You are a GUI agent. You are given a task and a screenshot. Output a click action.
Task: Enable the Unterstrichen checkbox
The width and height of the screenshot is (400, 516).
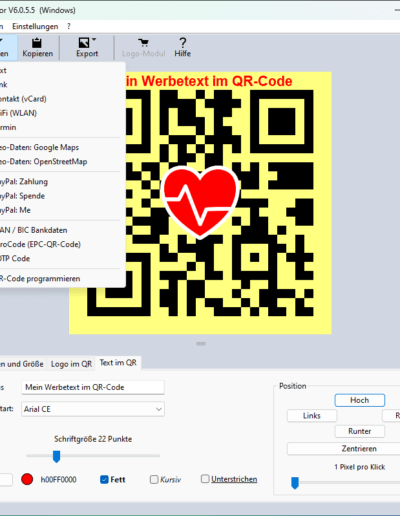pos(205,479)
